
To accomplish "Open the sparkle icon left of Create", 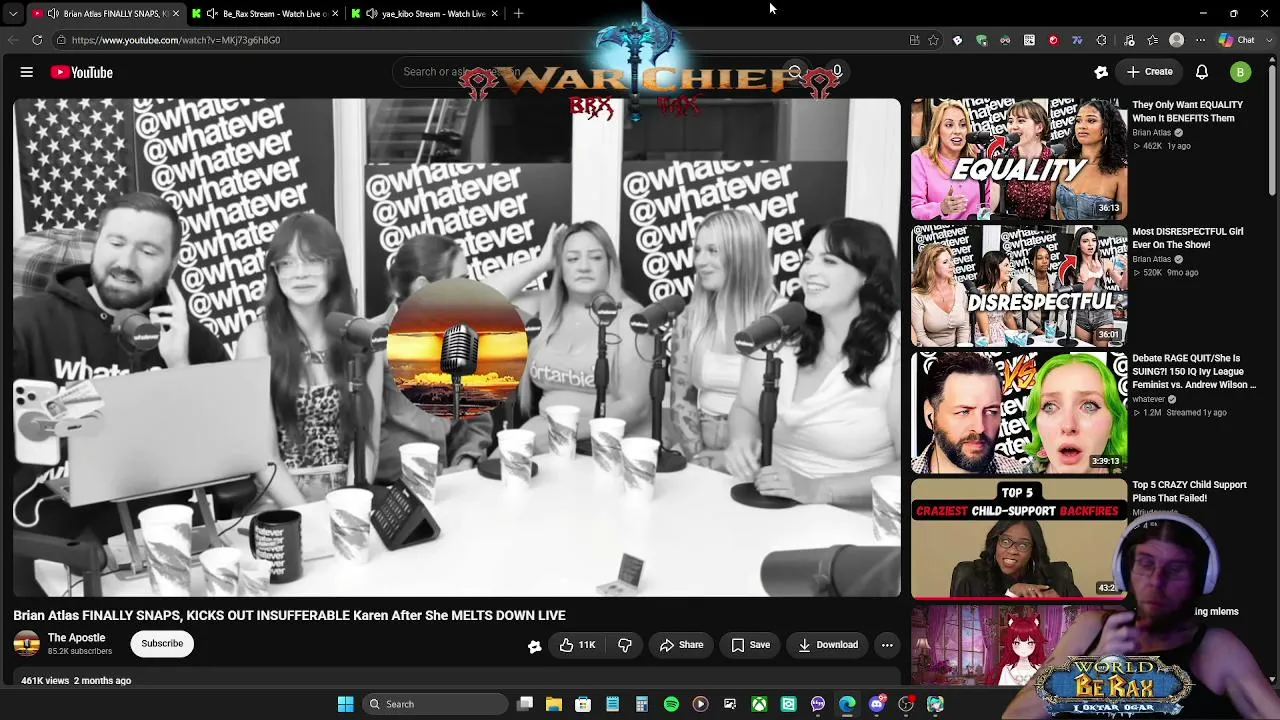I will 1101,72.
